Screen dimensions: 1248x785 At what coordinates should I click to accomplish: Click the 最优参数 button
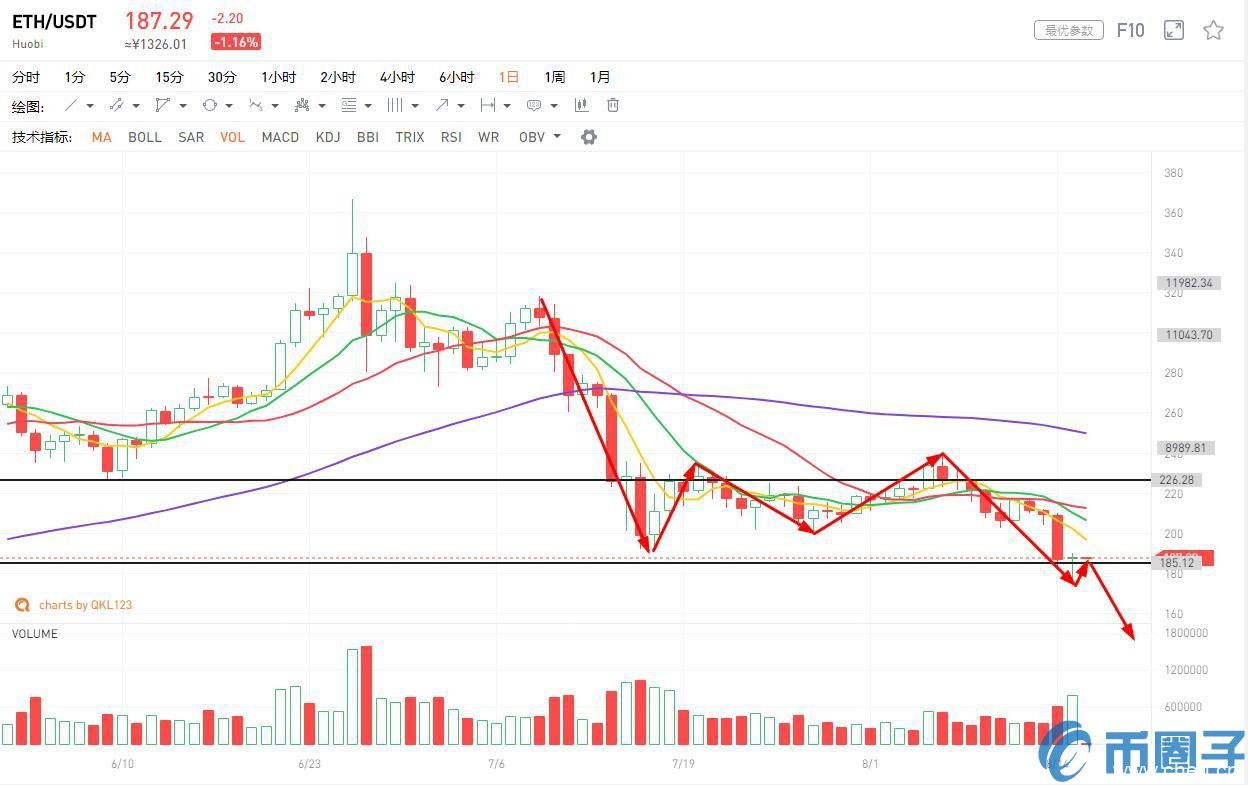1068,30
